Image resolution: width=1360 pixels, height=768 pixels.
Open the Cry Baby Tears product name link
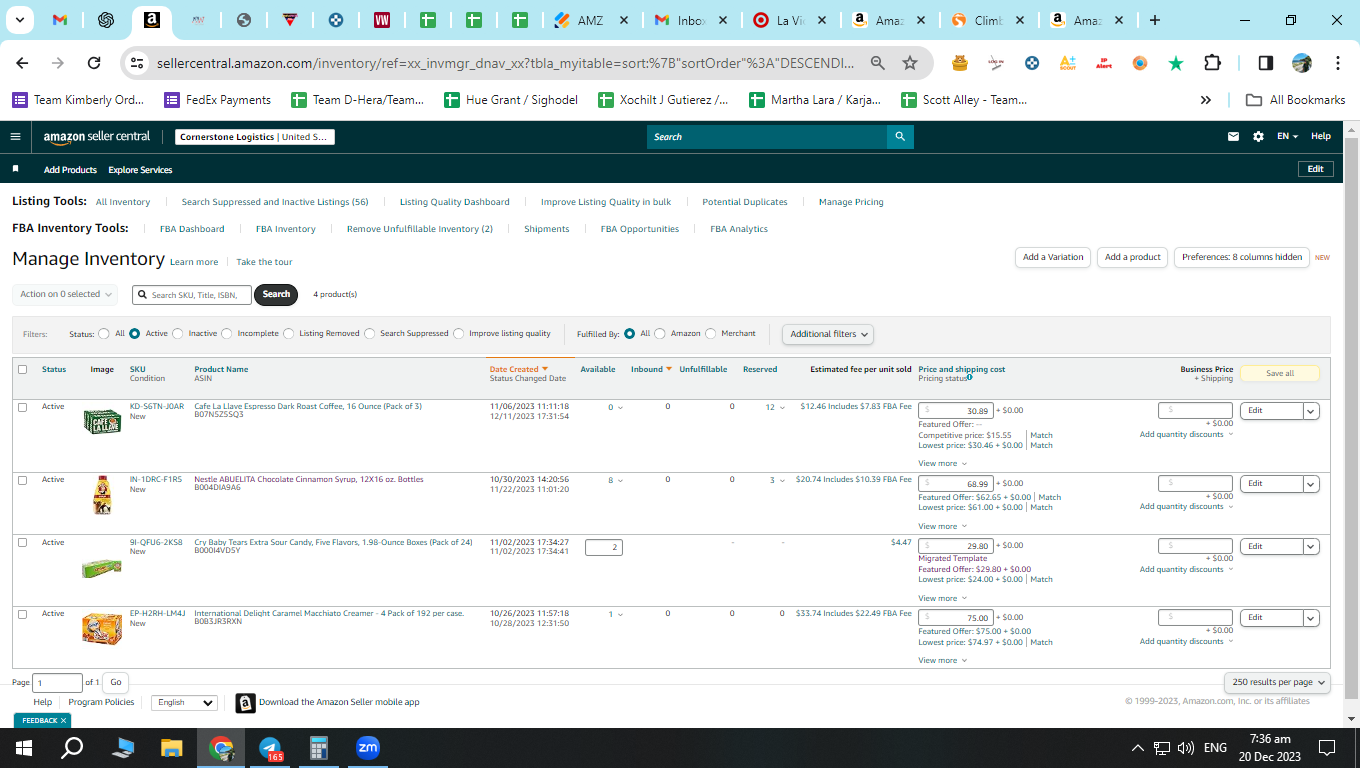tap(333, 542)
